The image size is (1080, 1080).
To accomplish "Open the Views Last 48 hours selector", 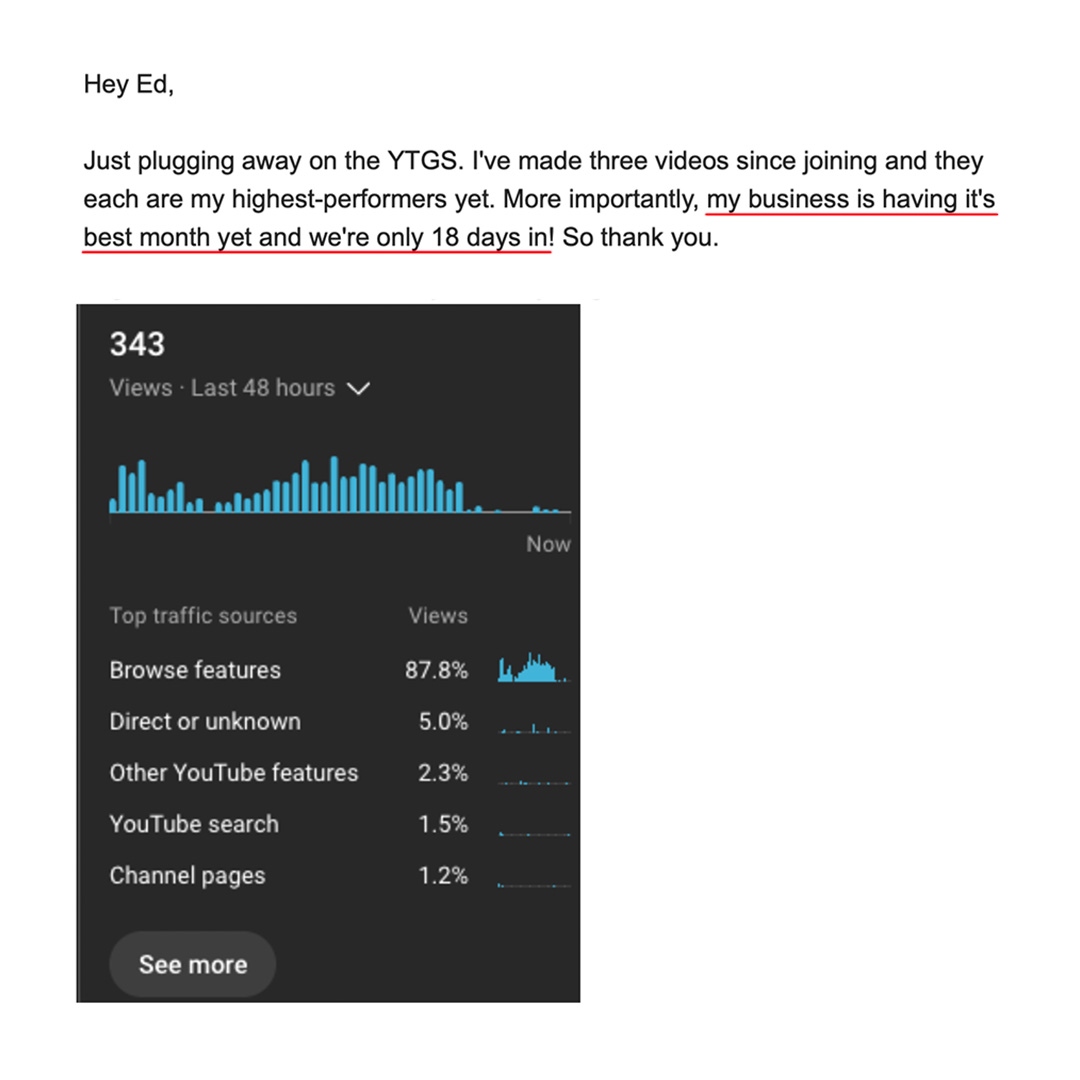I will (x=240, y=388).
